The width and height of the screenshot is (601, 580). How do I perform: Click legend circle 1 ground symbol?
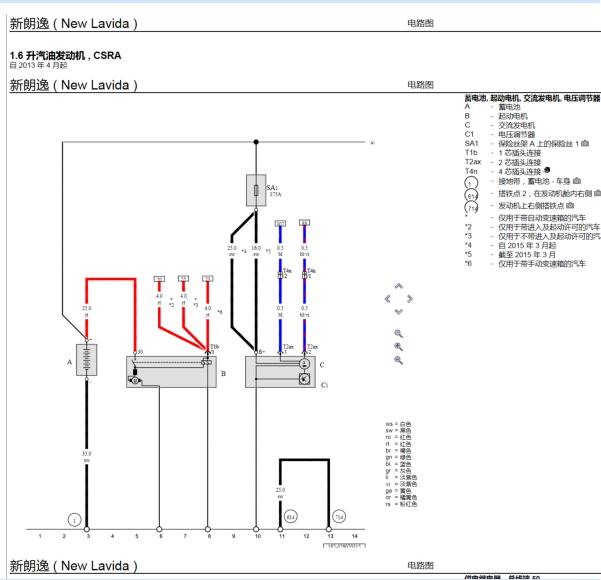[x=471, y=183]
